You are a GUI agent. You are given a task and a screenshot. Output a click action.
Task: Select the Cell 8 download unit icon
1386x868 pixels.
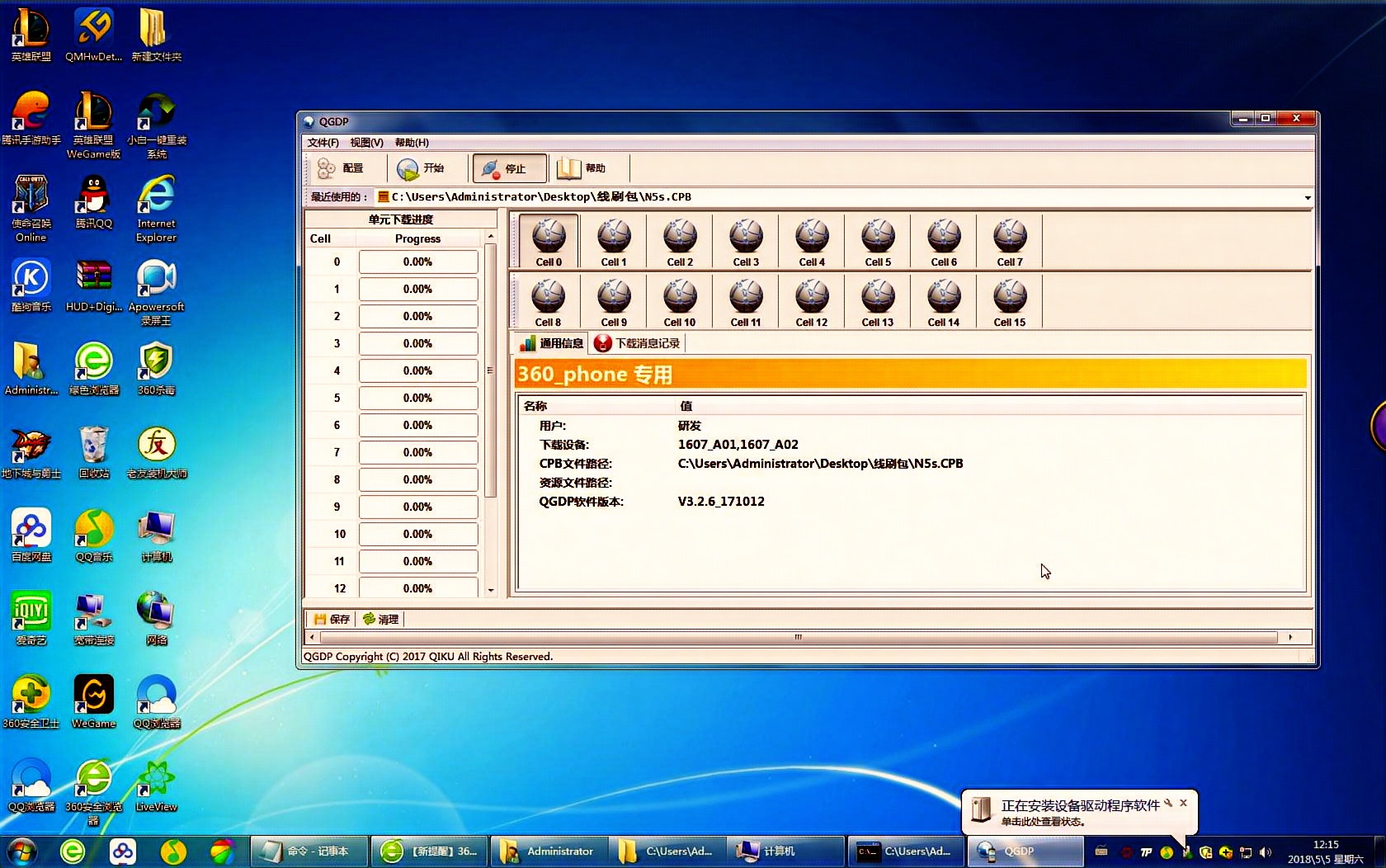pos(548,302)
